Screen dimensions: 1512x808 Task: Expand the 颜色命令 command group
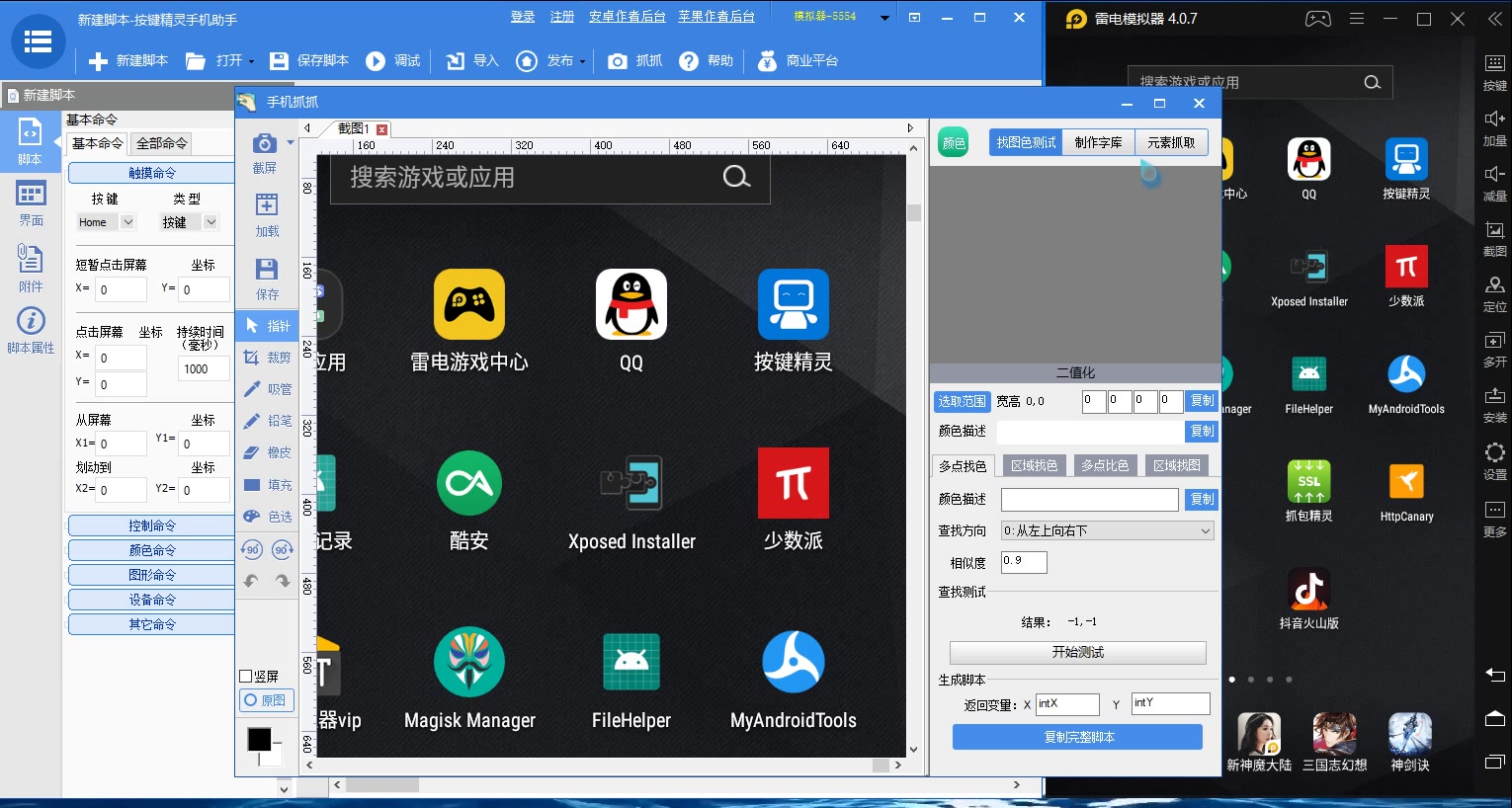pos(152,550)
